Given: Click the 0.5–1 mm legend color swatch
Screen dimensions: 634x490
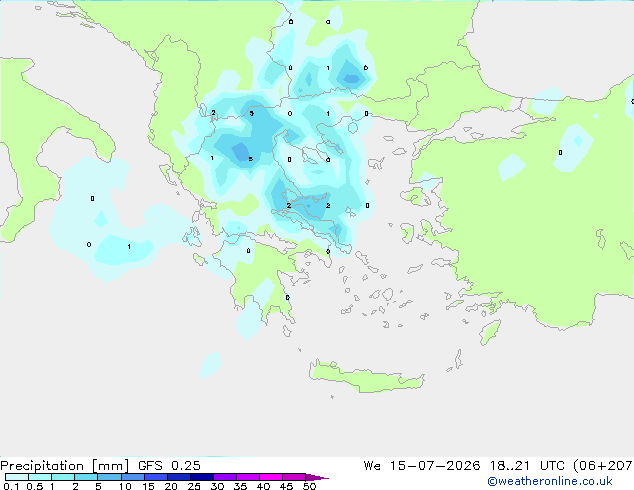Looking at the screenshot, I should click(x=40, y=477).
